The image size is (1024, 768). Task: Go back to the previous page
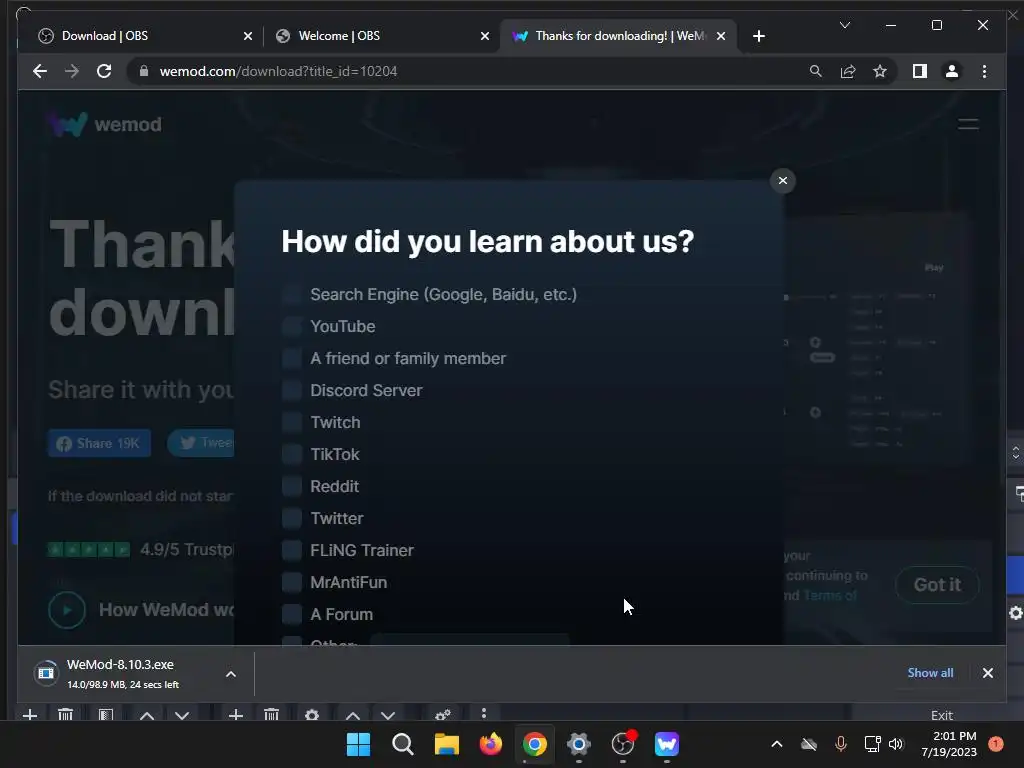click(40, 71)
